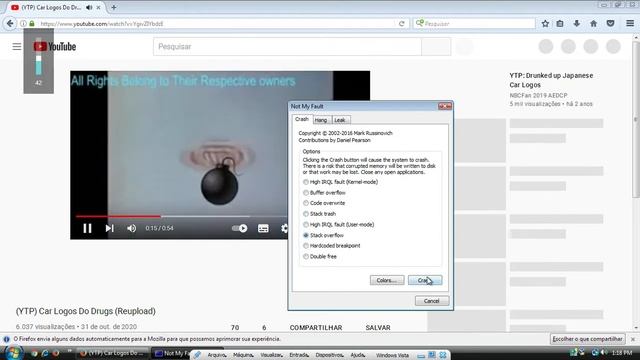Open the YouTube hamburger menu
Viewport: 640px width, 360px height.
[17, 47]
